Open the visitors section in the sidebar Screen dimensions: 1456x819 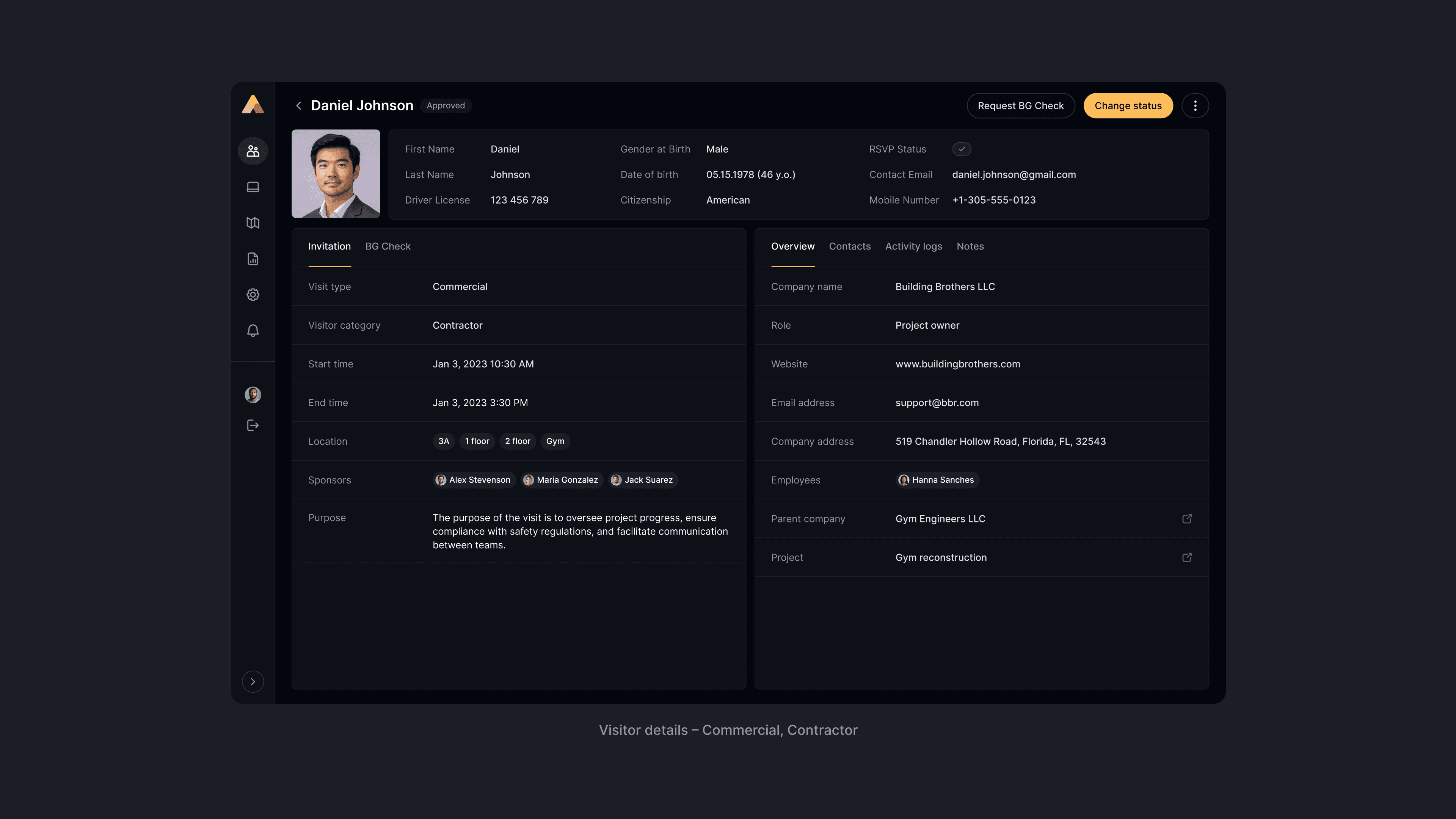pyautogui.click(x=253, y=151)
